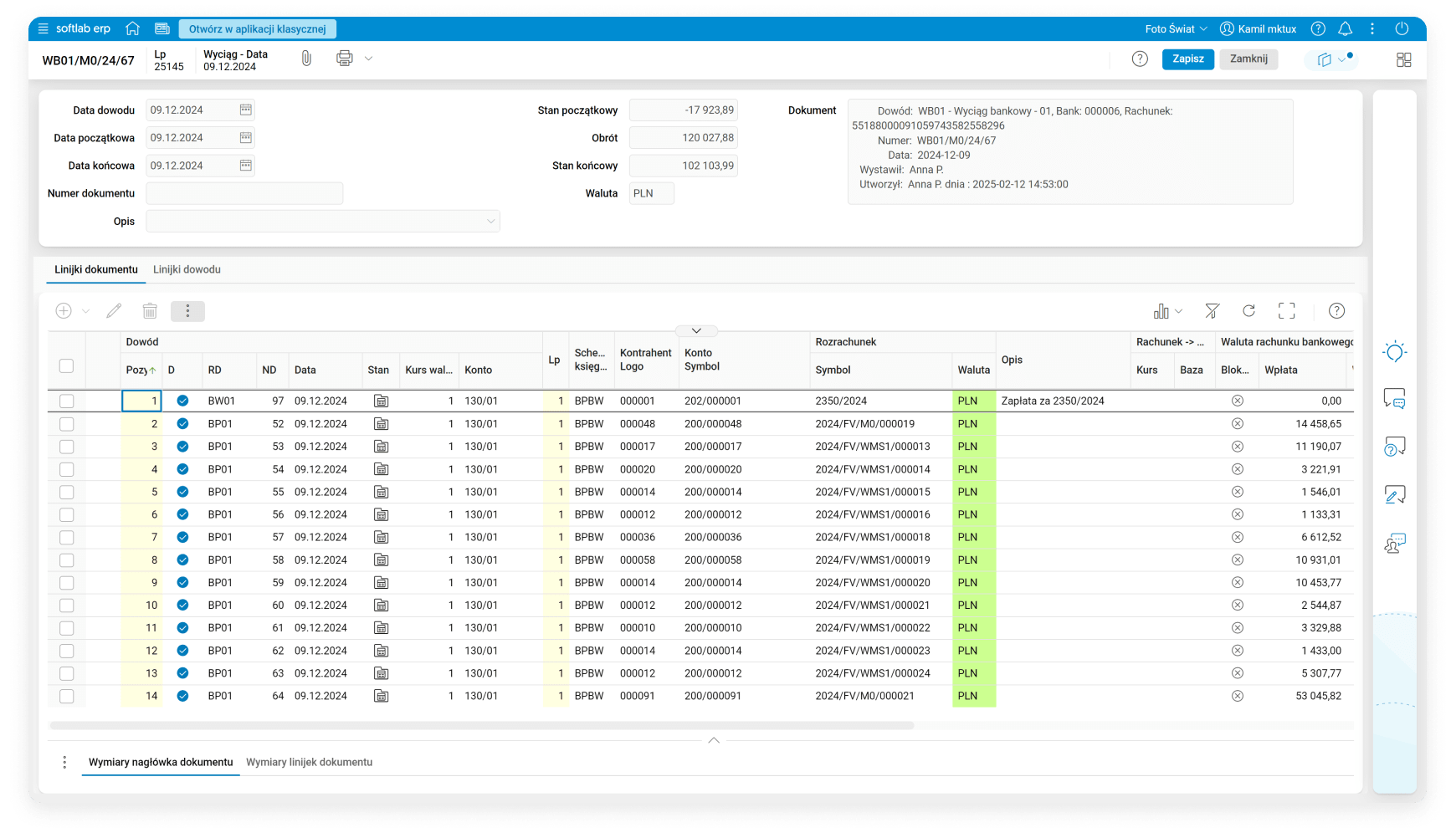This screenshot has height=833, width=1456.
Task: Click the paperclip attachments icon
Action: tap(306, 59)
